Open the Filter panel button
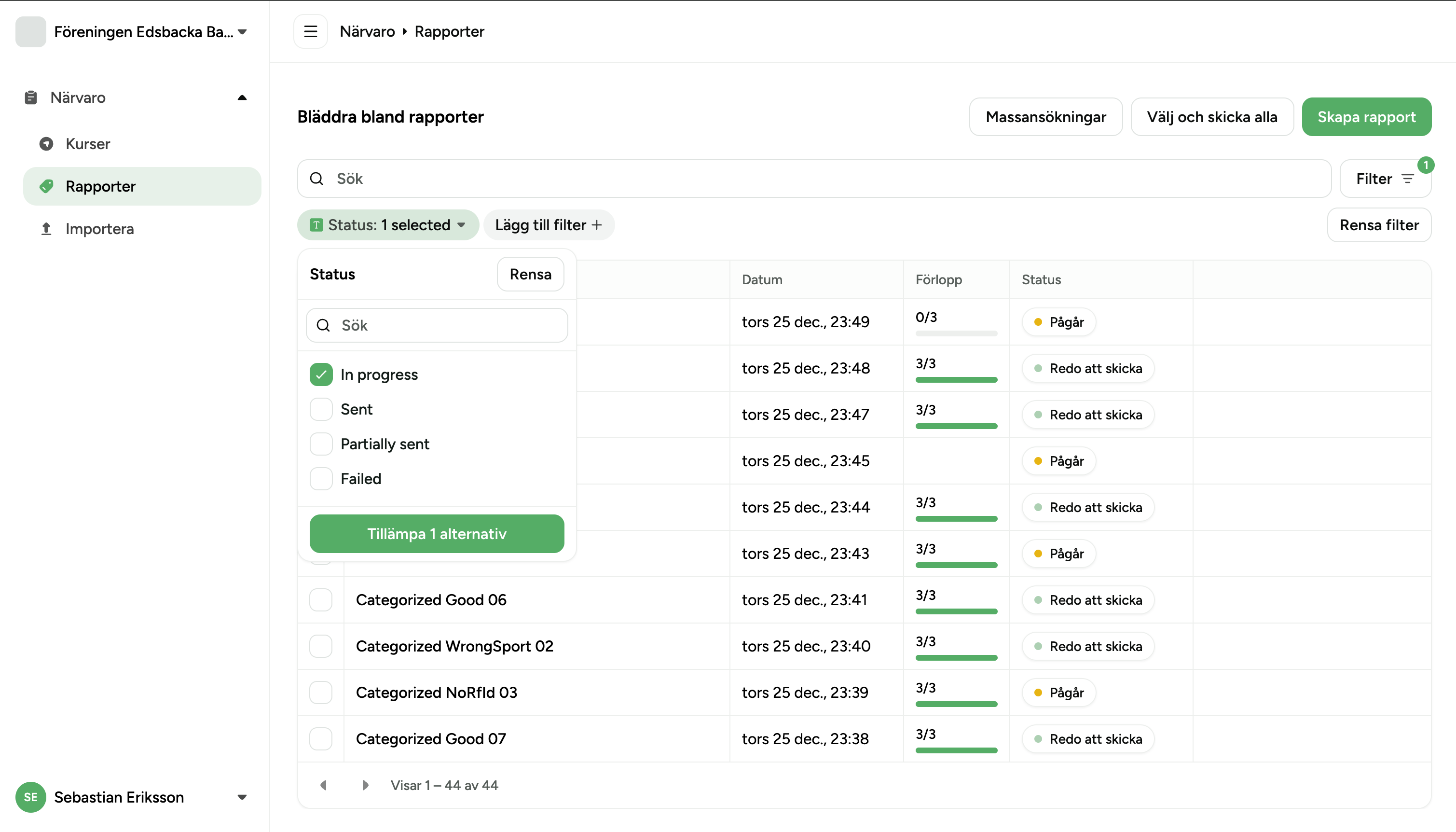Image resolution: width=1456 pixels, height=832 pixels. [1385, 179]
